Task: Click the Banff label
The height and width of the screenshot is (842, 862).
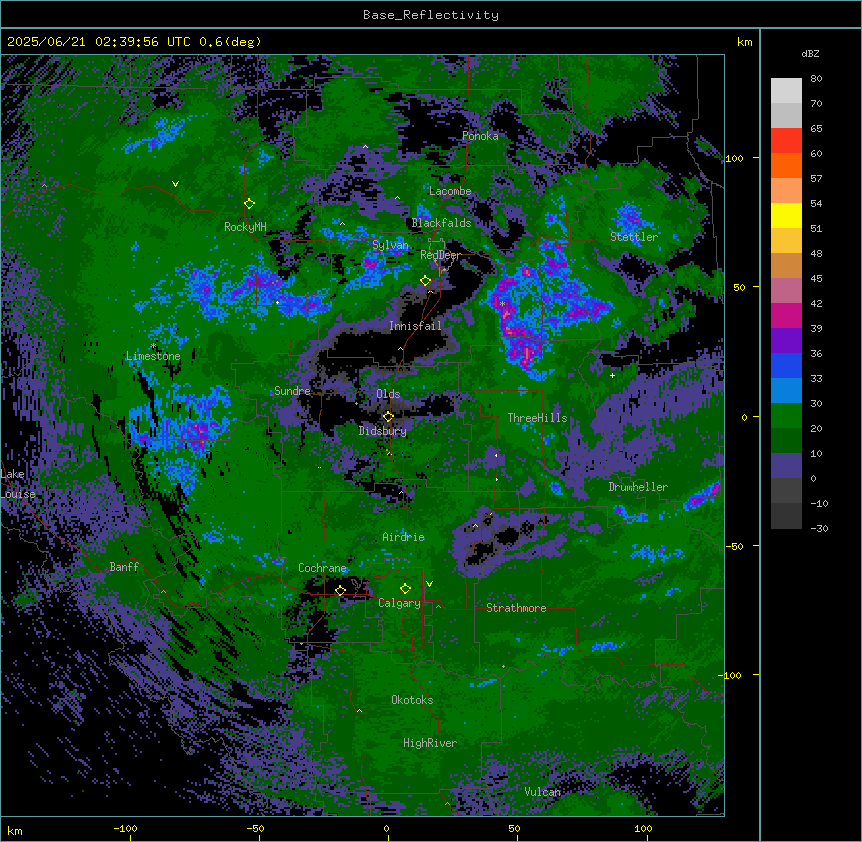Action: point(124,567)
